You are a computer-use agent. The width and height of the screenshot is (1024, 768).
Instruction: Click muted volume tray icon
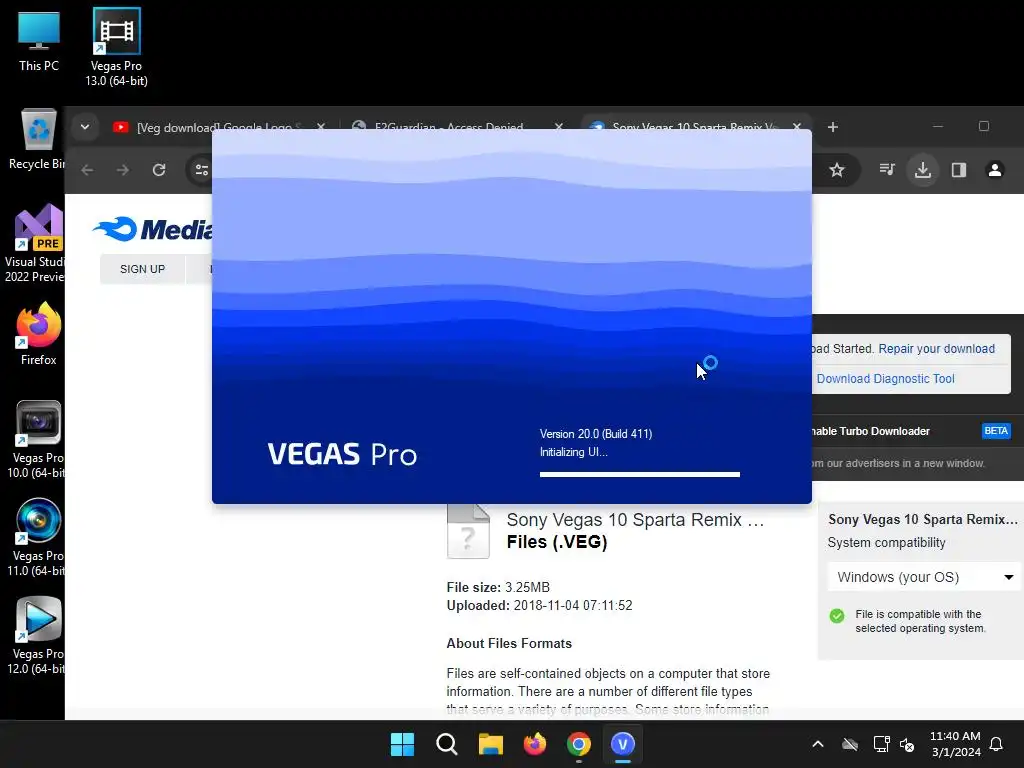point(907,744)
